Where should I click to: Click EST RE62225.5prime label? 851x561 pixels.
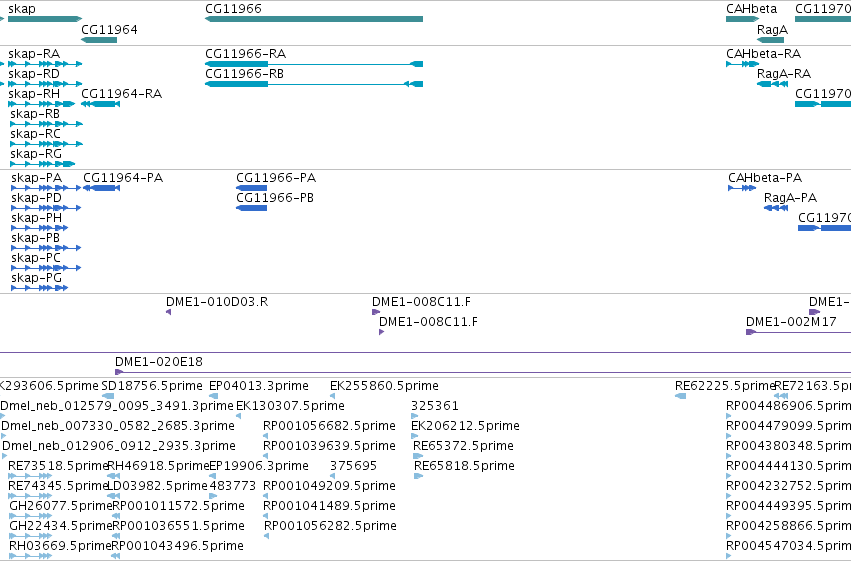point(725,386)
